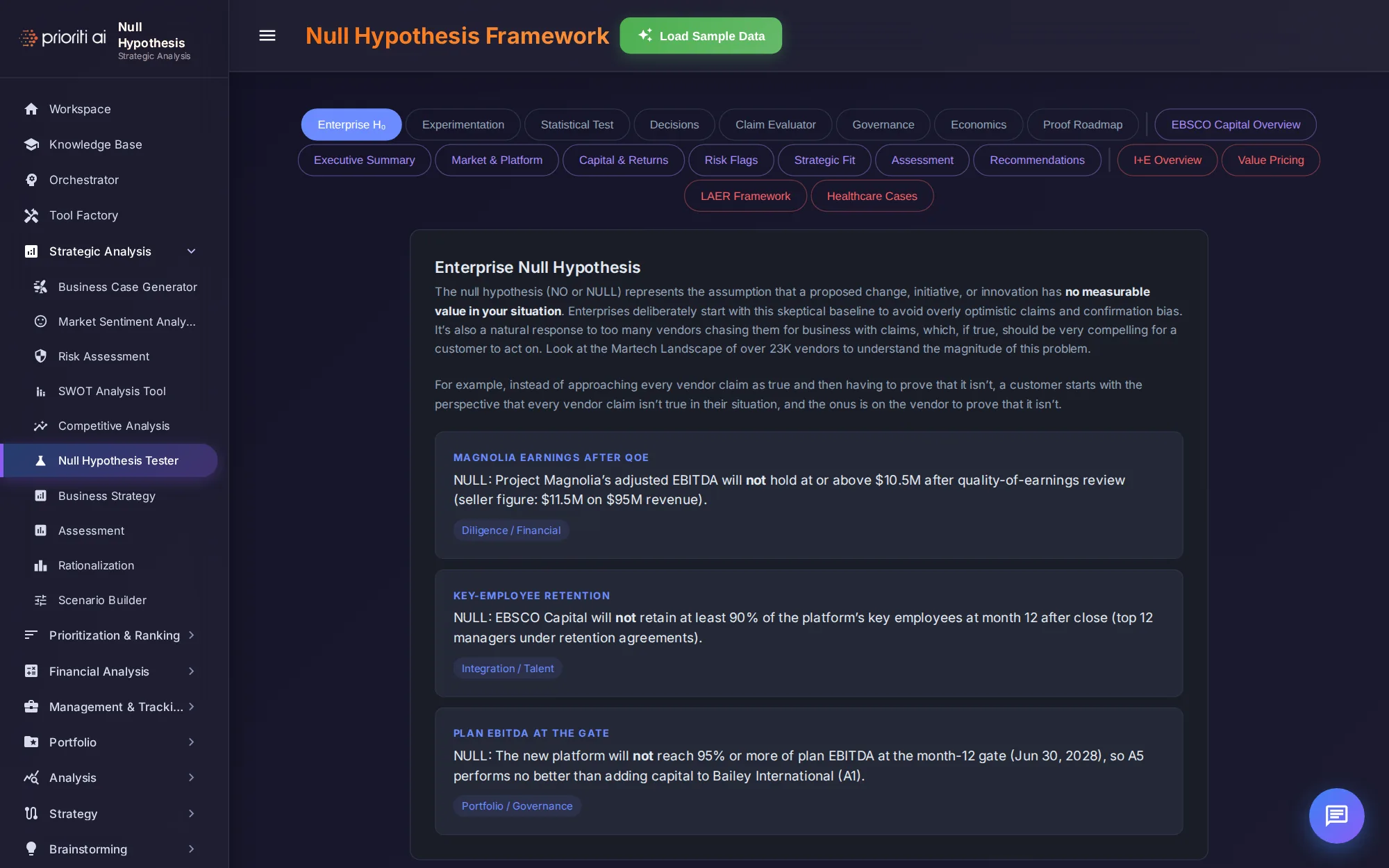Click the Portfolio / Governance tag

[517, 806]
